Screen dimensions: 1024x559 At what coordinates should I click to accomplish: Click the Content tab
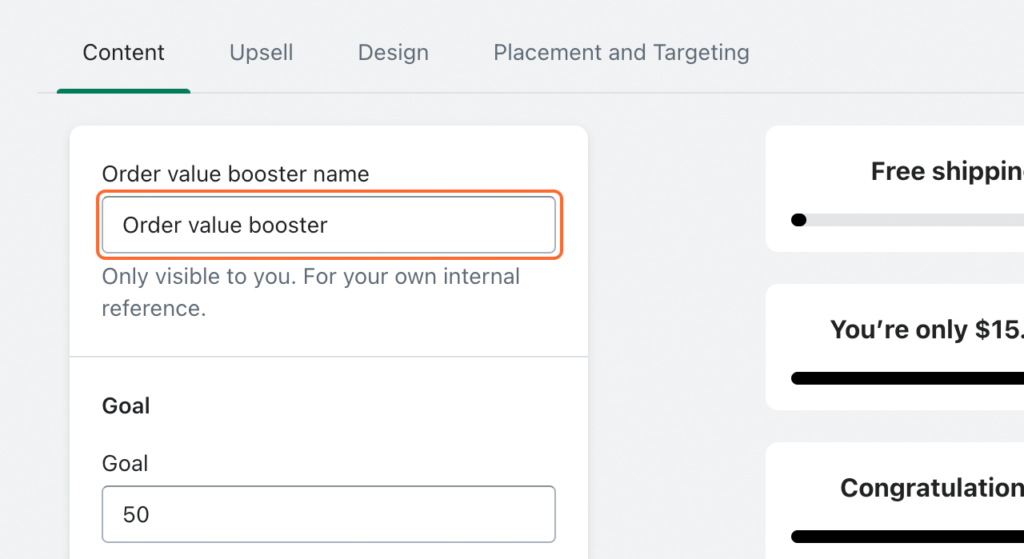(124, 52)
